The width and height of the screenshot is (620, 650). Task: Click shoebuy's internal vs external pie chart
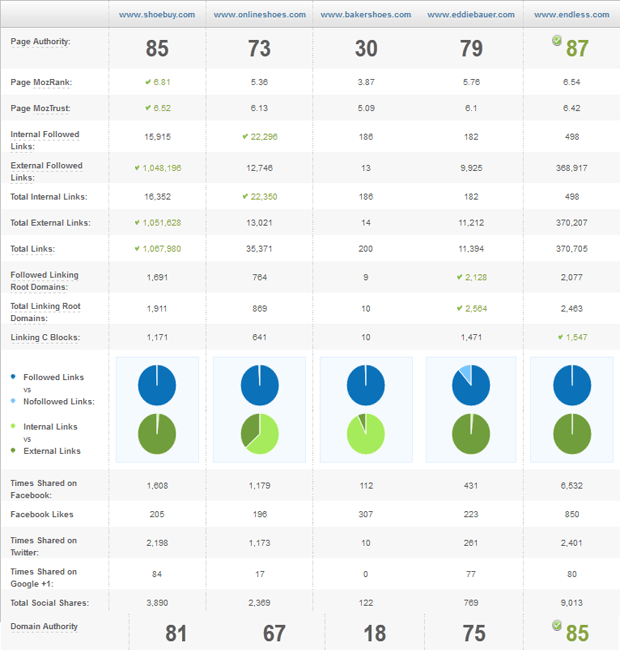click(157, 434)
